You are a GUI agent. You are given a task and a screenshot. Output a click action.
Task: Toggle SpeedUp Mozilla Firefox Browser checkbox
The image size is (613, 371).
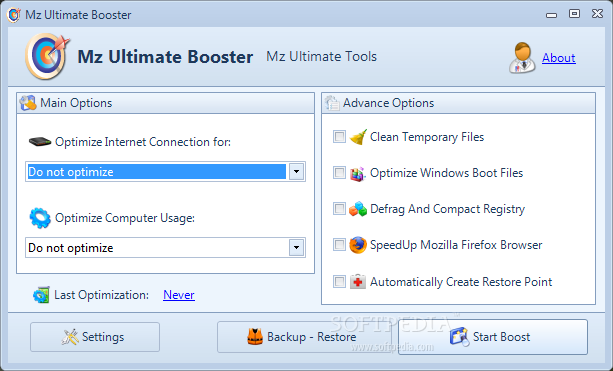pos(339,245)
